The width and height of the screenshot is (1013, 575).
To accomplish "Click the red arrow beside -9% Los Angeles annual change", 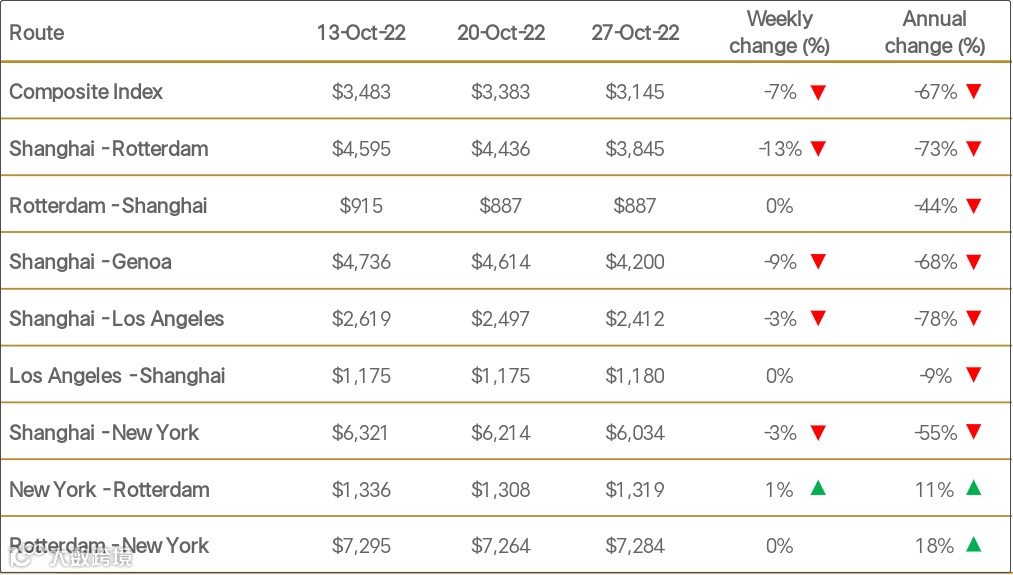I will [x=974, y=375].
